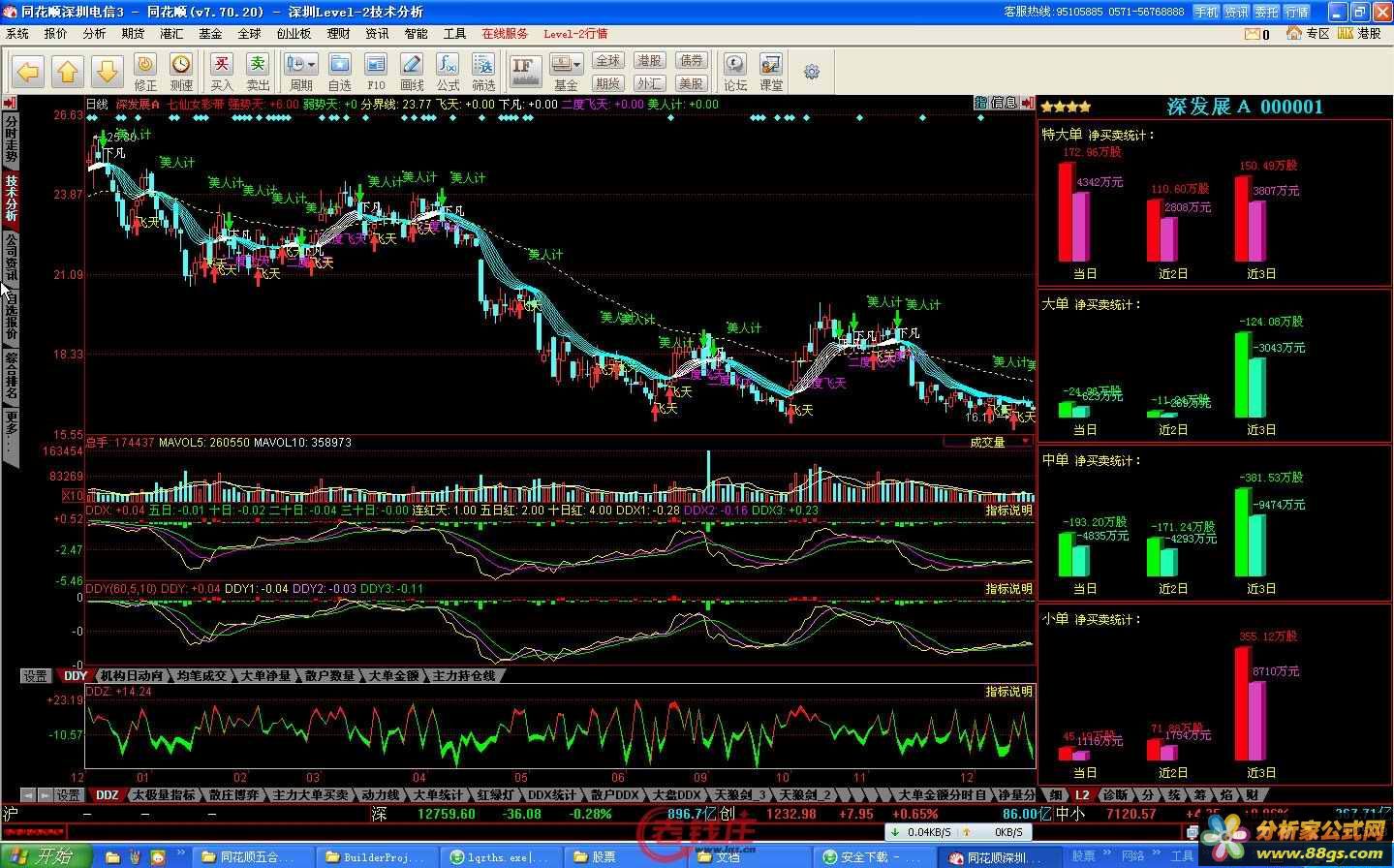Image resolution: width=1394 pixels, height=868 pixels.
Task: Collapse the right panel with red arrow
Action: click(1026, 103)
